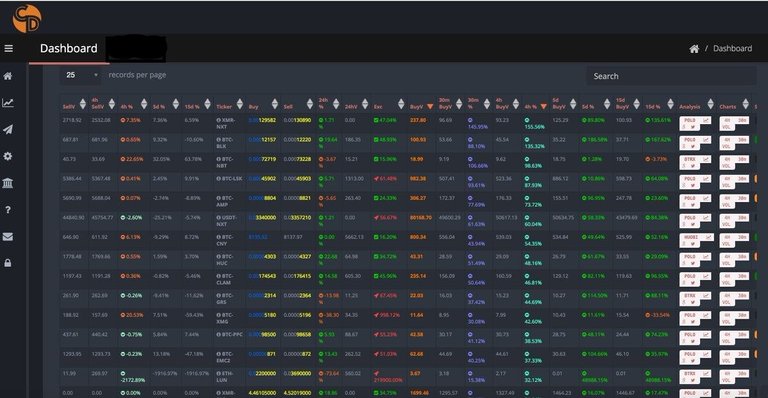This screenshot has height=398, width=768.
Task: Open the records per page dropdown
Action: 81,75
